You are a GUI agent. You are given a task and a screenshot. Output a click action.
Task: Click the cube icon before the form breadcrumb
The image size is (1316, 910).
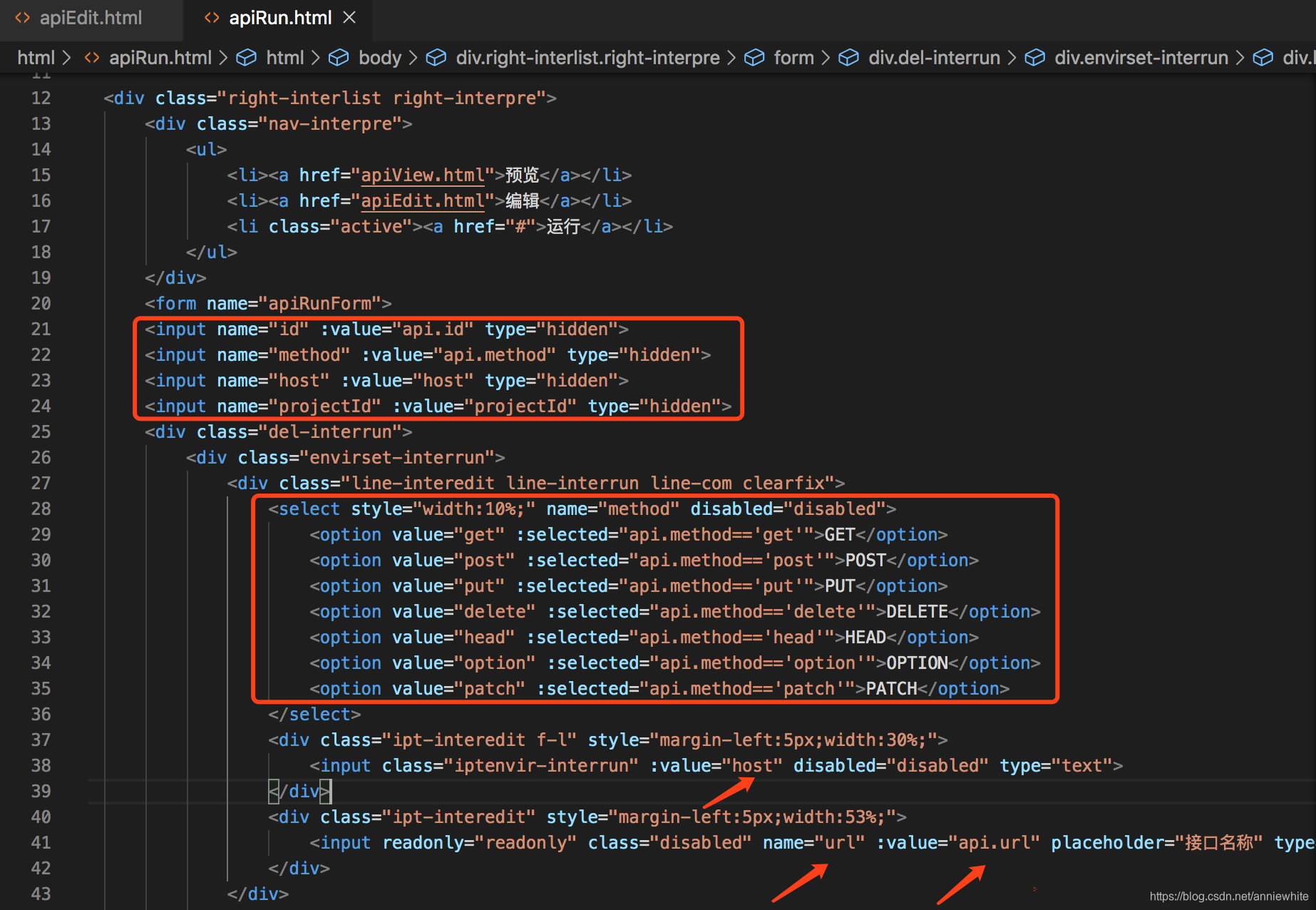(x=754, y=58)
